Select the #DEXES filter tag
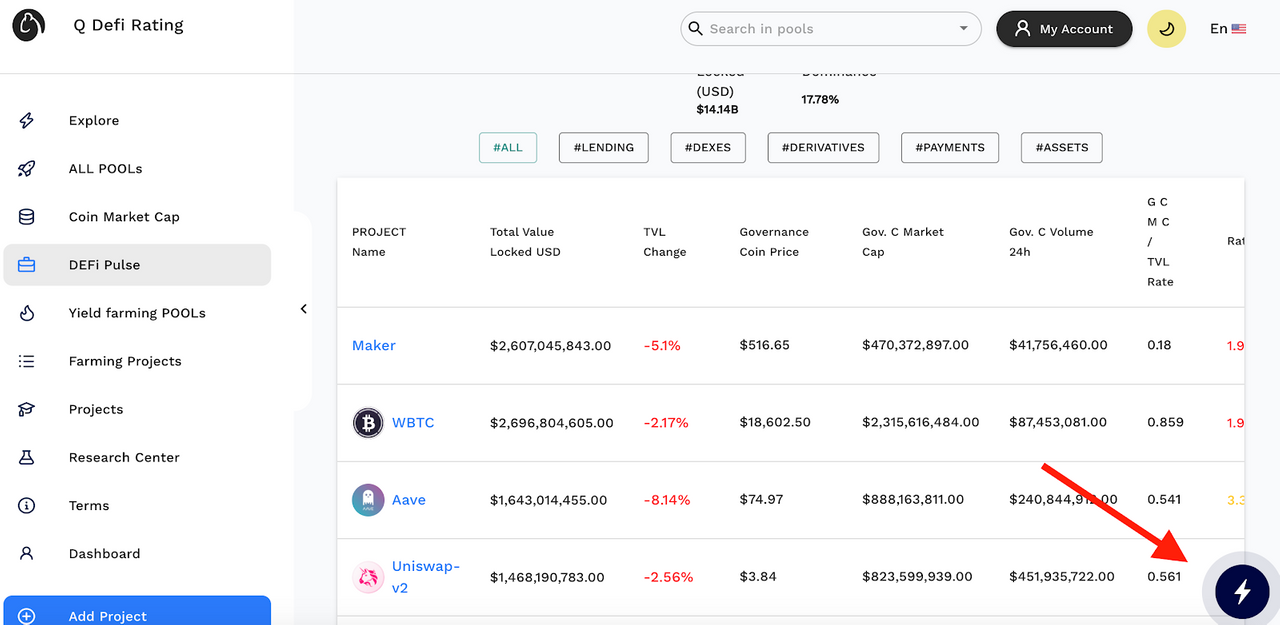 coord(708,147)
